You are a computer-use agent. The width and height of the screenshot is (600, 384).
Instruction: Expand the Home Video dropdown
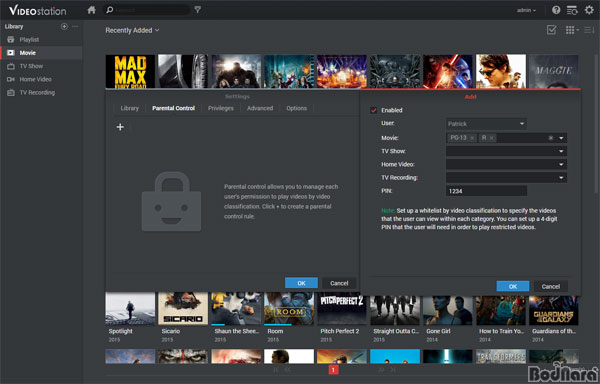point(561,164)
